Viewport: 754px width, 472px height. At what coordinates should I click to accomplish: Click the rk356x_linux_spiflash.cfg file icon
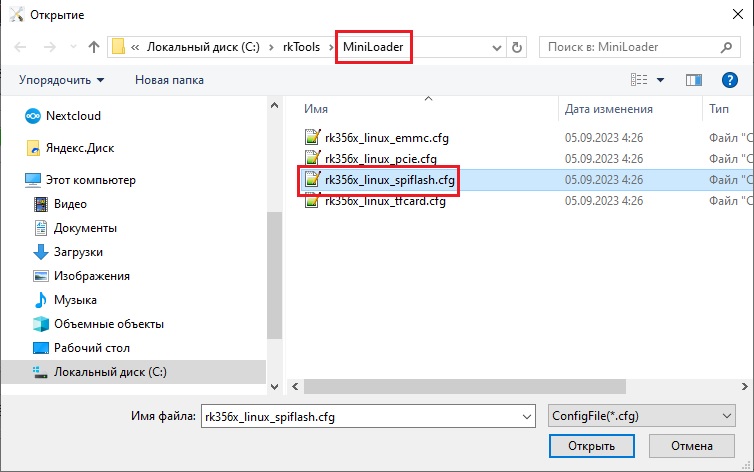click(x=313, y=179)
